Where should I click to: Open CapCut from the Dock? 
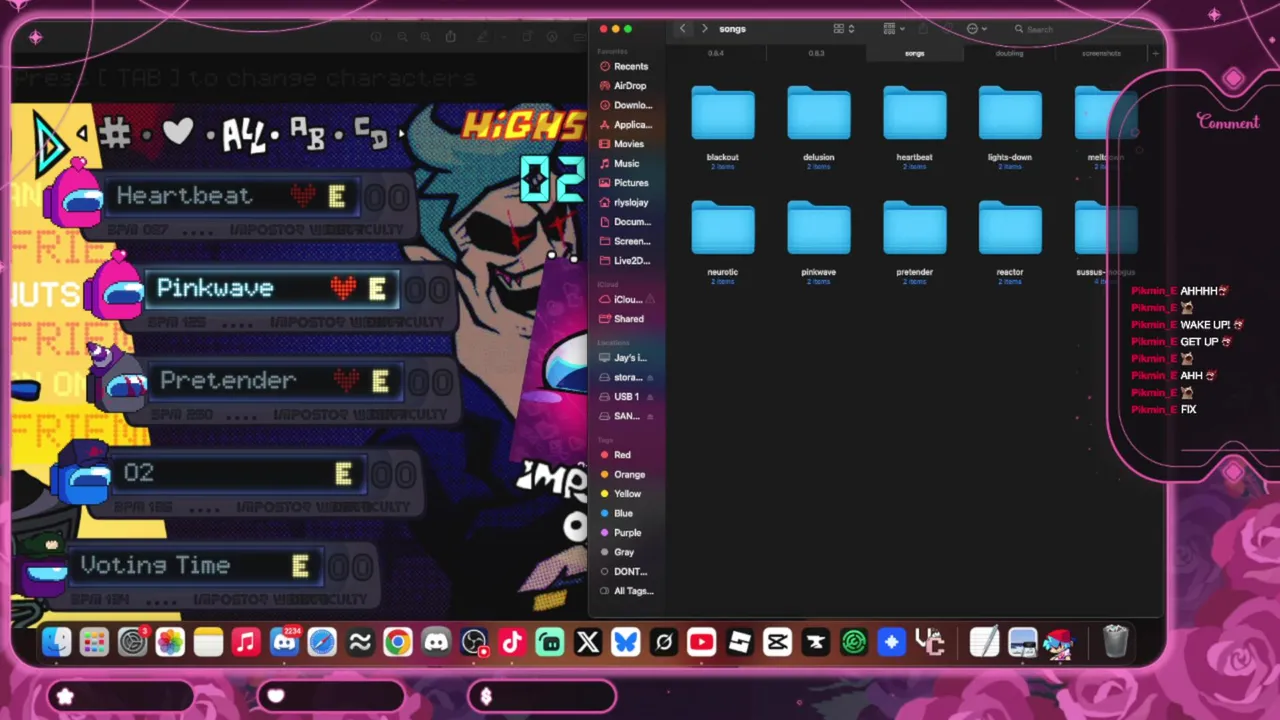click(x=777, y=642)
